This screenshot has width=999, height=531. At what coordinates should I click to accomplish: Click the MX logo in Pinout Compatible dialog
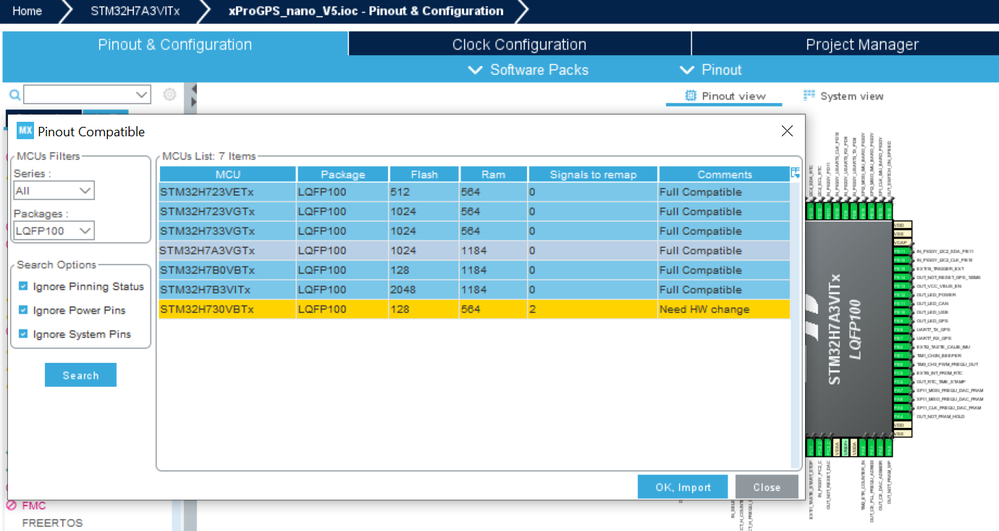coord(25,131)
